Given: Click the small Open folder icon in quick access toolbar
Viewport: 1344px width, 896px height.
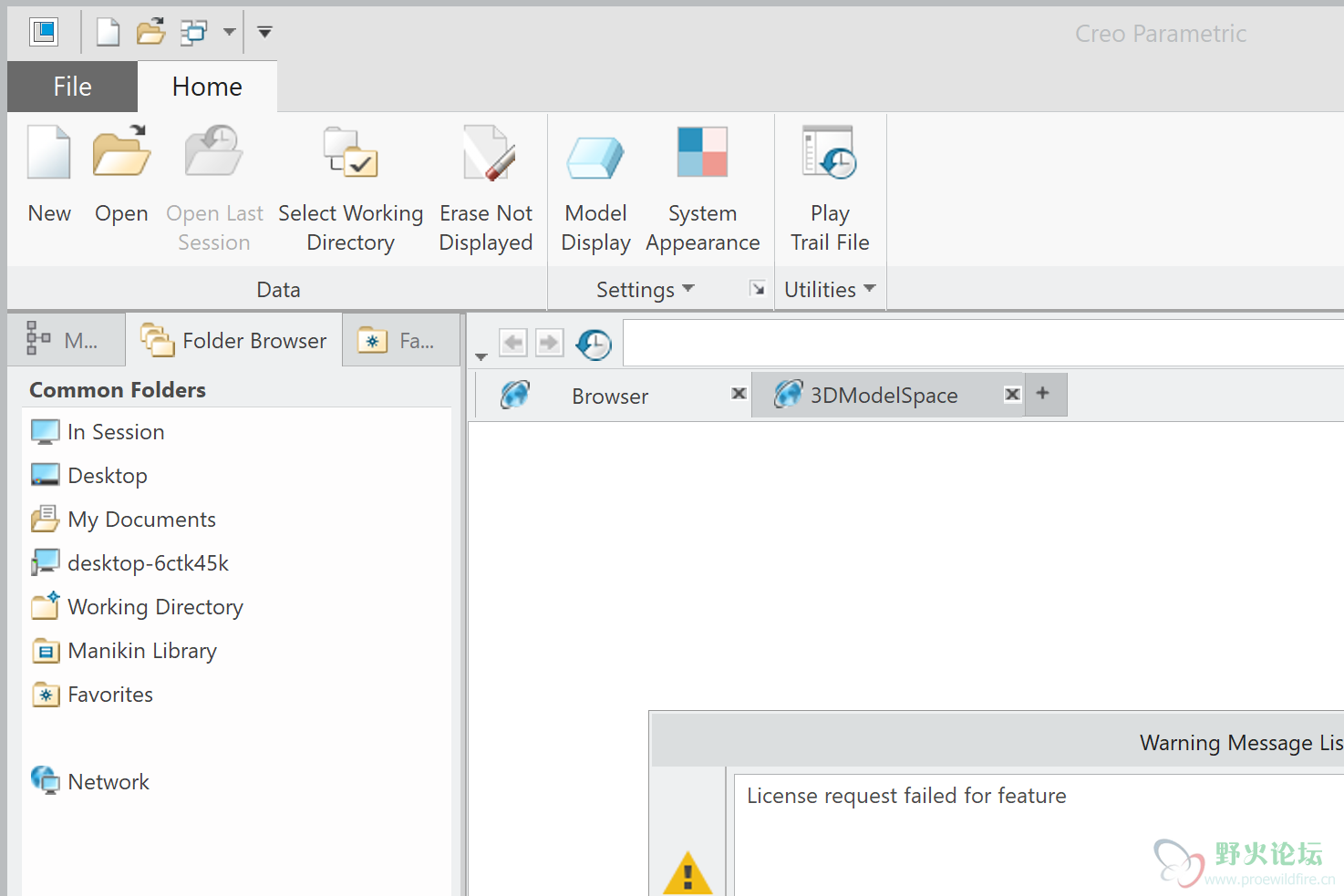Looking at the screenshot, I should 150,32.
